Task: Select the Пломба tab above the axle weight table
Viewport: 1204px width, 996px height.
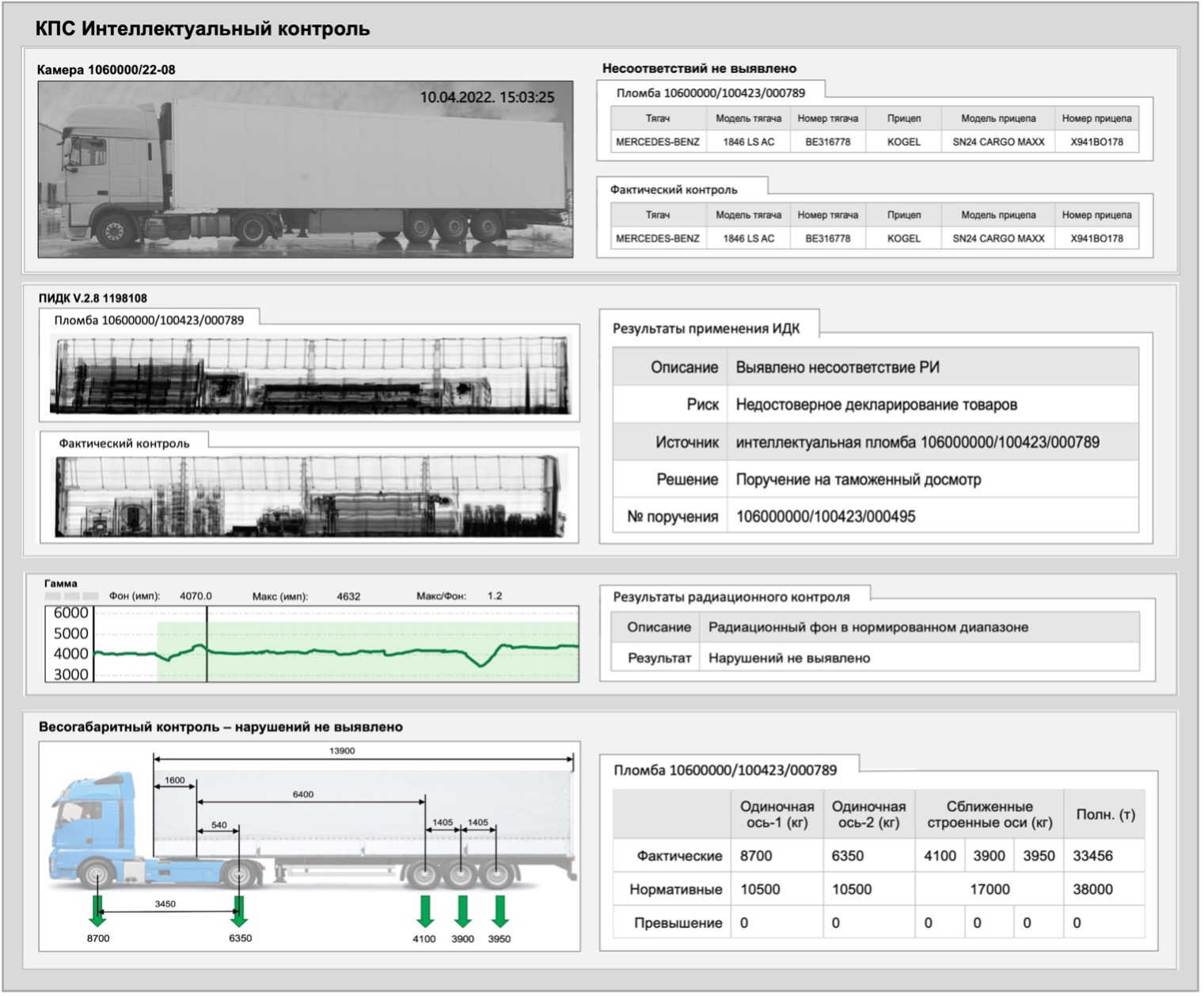Action: tap(725, 770)
